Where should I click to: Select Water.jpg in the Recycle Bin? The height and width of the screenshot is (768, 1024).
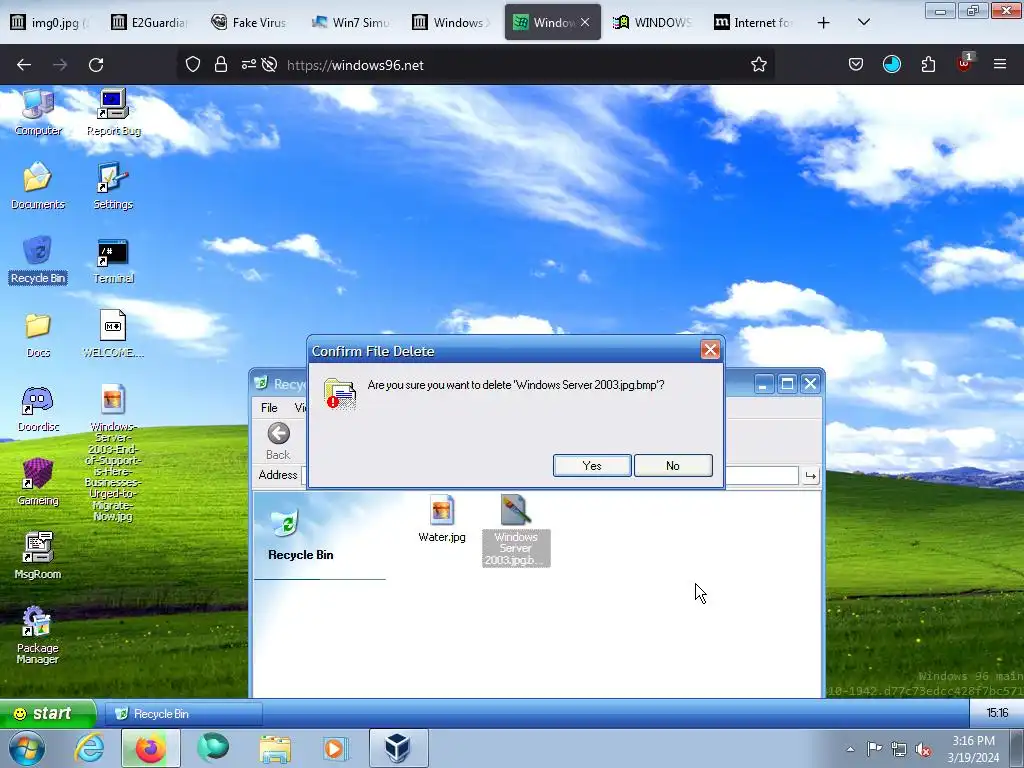pyautogui.click(x=442, y=519)
